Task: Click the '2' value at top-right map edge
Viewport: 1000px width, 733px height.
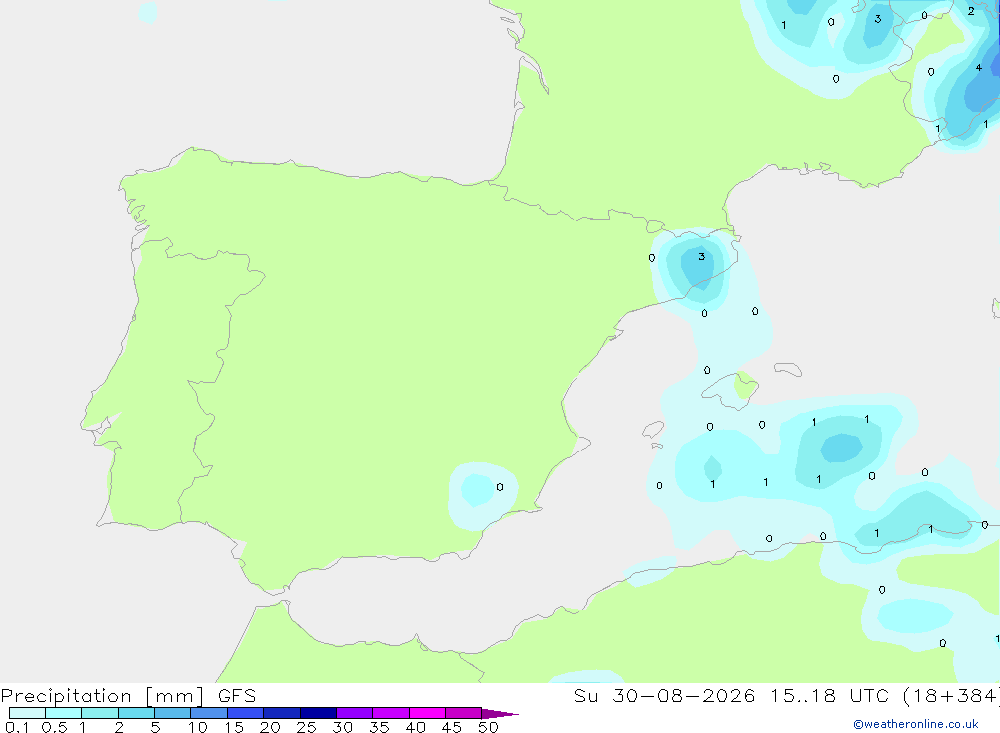Action: [971, 11]
